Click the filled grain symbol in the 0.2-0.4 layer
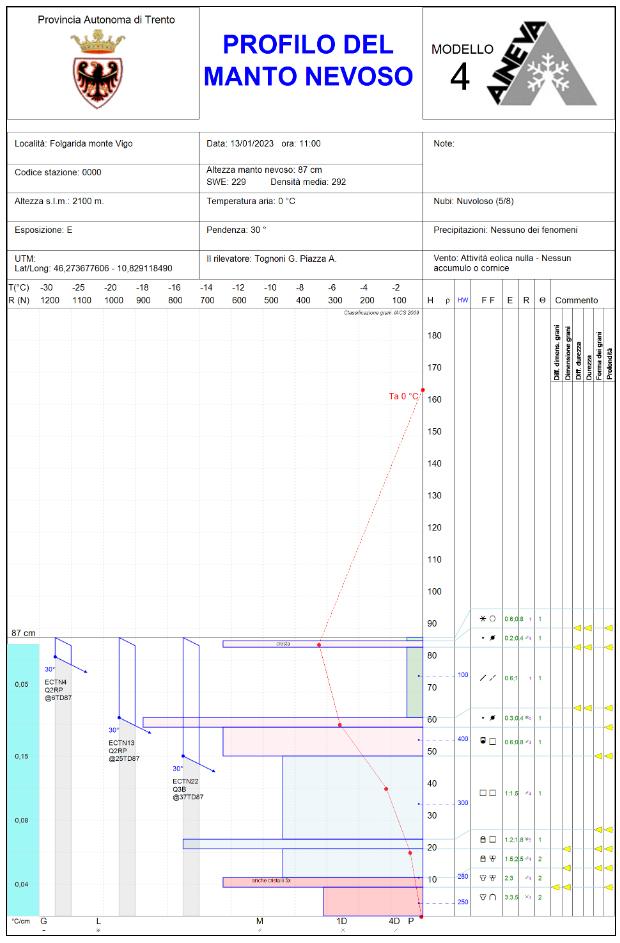The width and height of the screenshot is (620, 943). [x=493, y=637]
